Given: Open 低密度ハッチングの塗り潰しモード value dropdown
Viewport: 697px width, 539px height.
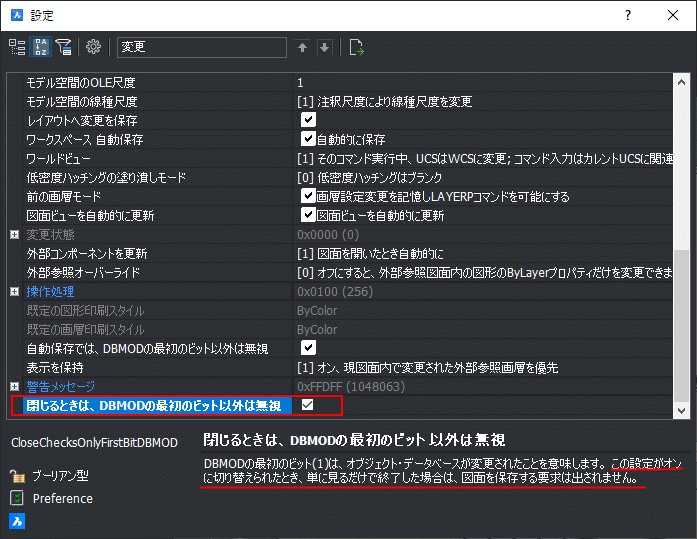Looking at the screenshot, I should [x=483, y=177].
